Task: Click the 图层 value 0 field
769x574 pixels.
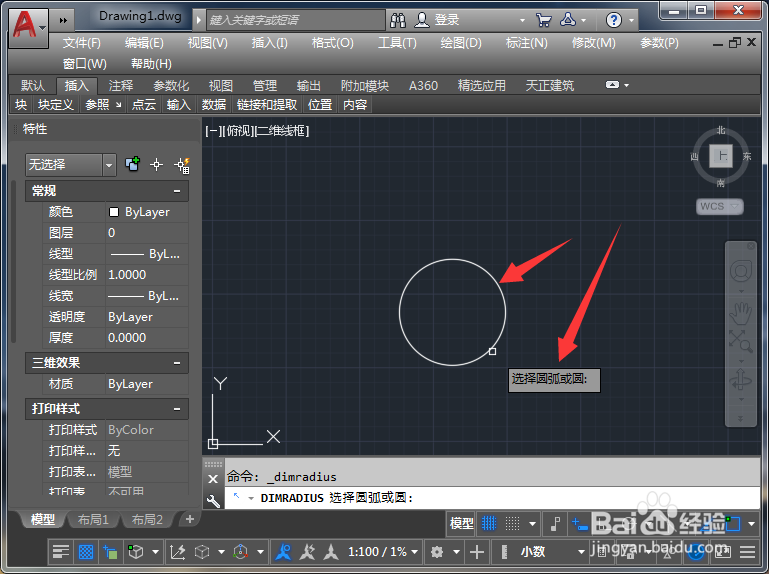Action: click(x=147, y=233)
